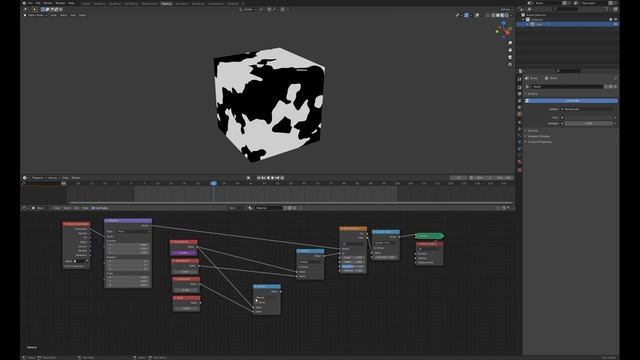Toggle Collection exclude checkbox in outliner
This screenshot has width=640, height=360.
(611, 20)
